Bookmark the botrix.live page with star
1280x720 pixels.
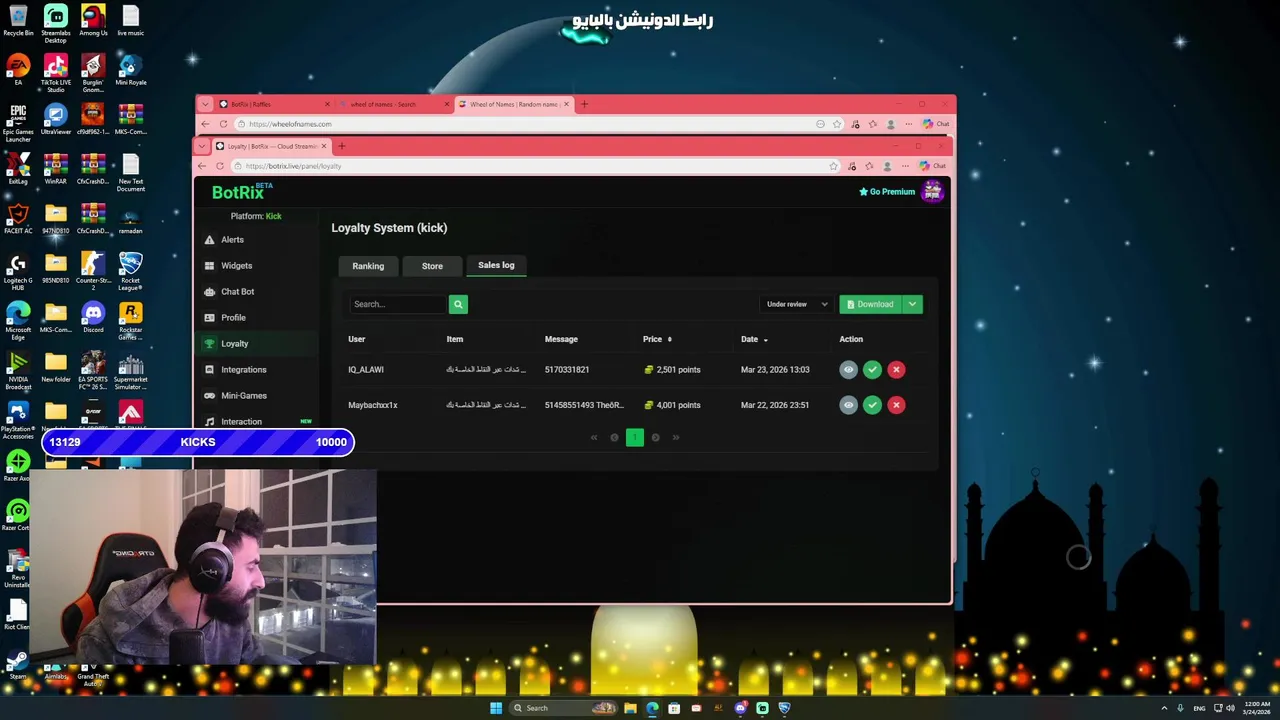pos(833,166)
